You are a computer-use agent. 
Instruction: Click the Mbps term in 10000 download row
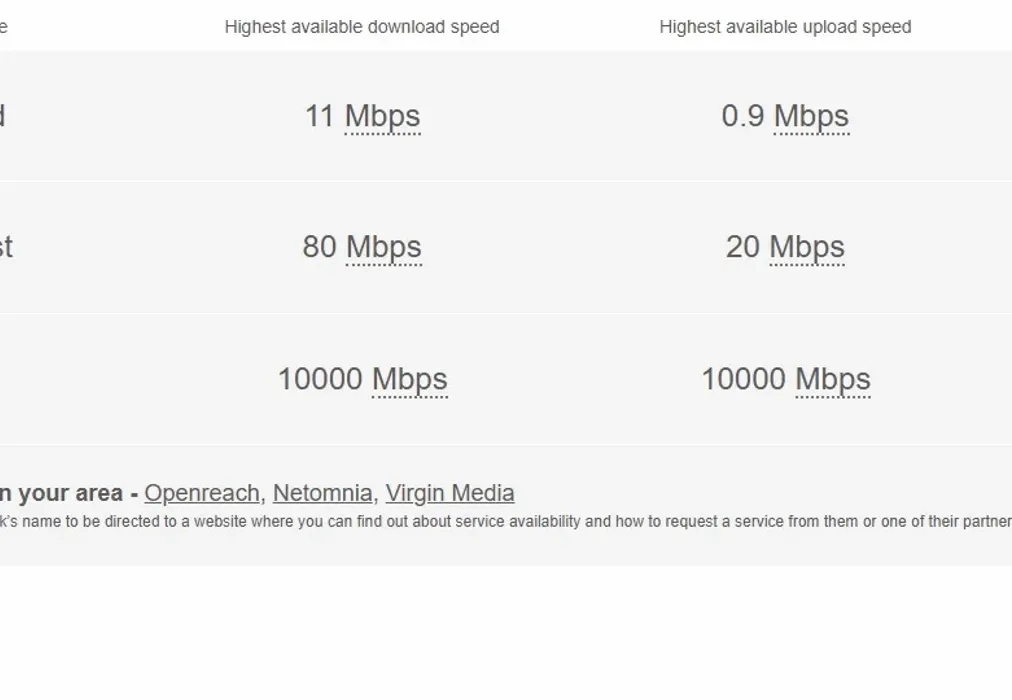pos(410,379)
